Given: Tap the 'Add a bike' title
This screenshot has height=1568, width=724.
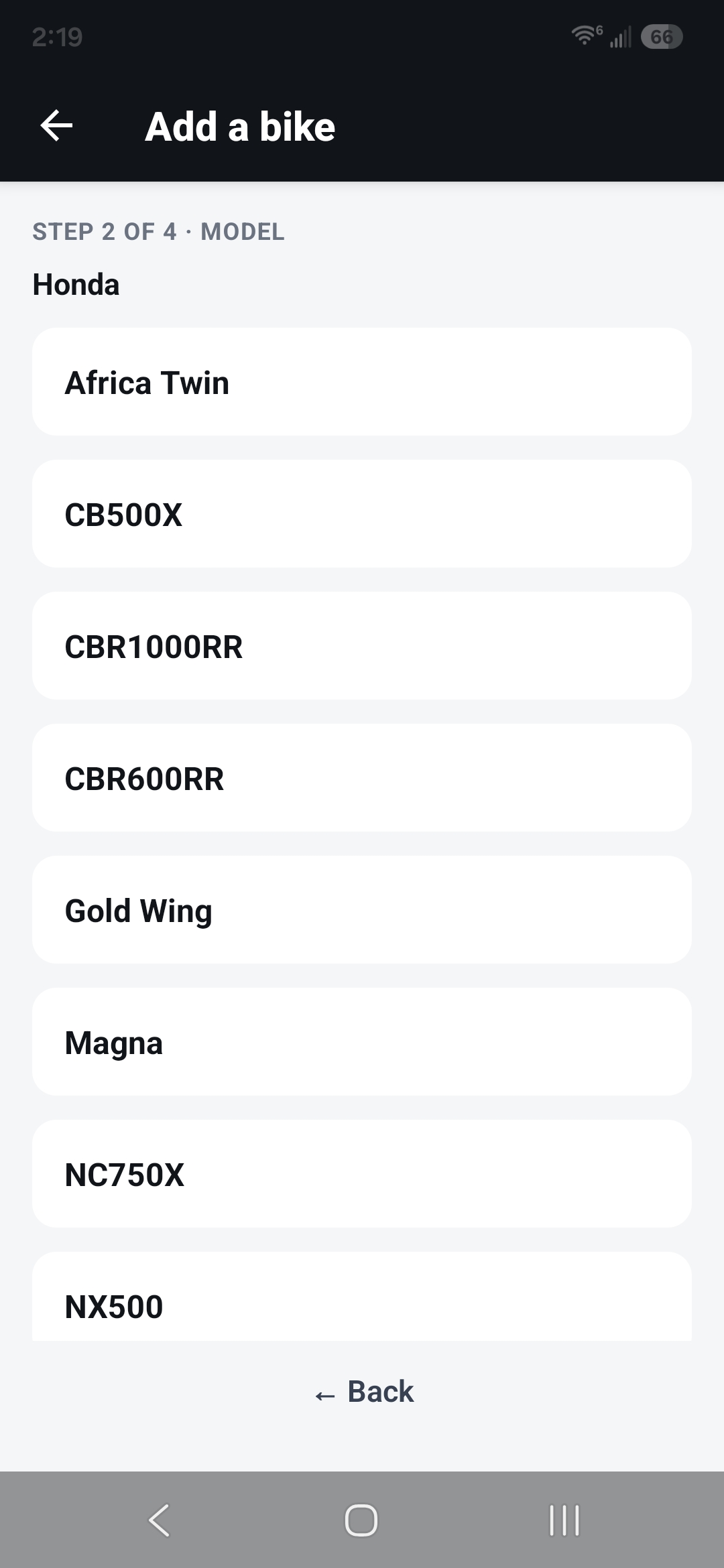Looking at the screenshot, I should click(240, 127).
